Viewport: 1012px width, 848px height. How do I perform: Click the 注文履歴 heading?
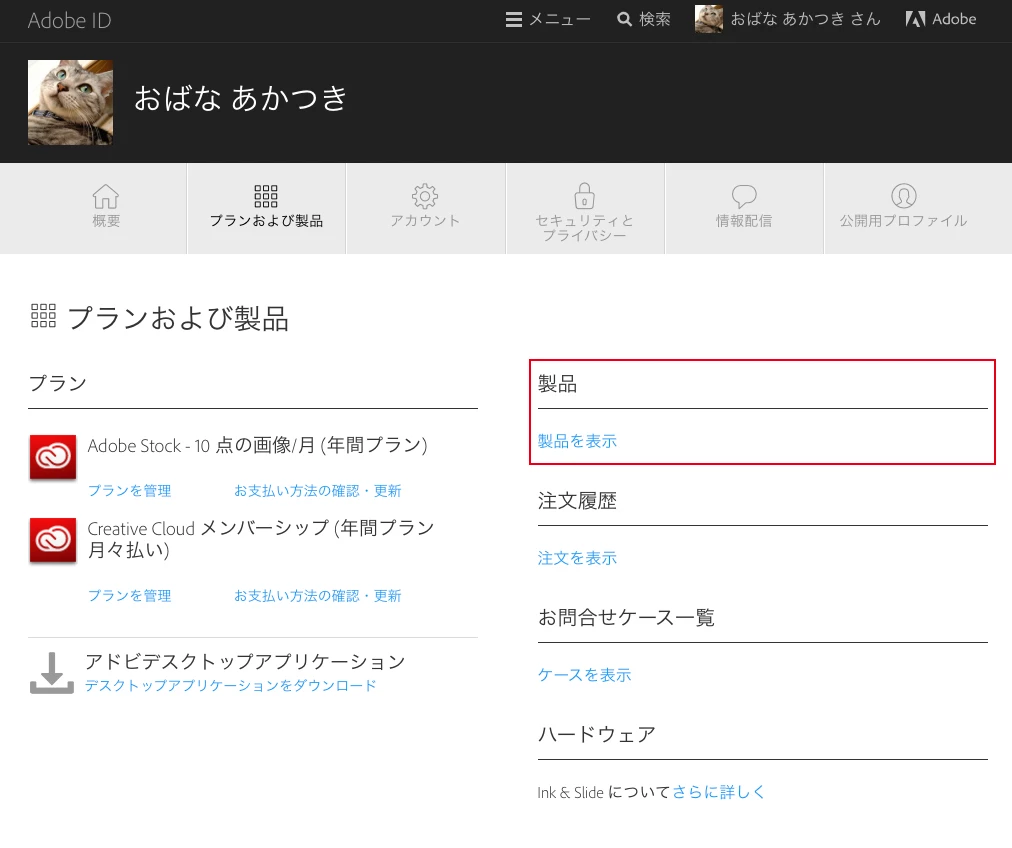[577, 501]
